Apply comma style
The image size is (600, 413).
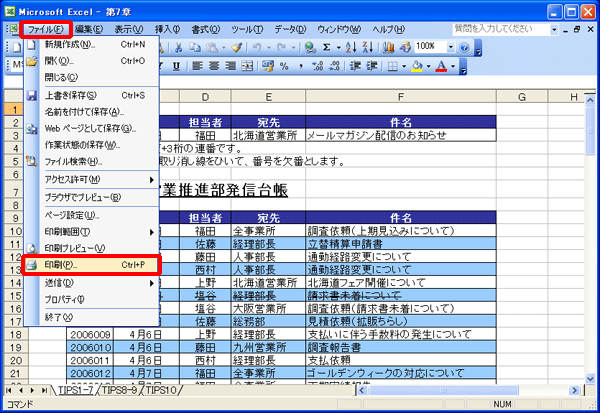click(301, 66)
